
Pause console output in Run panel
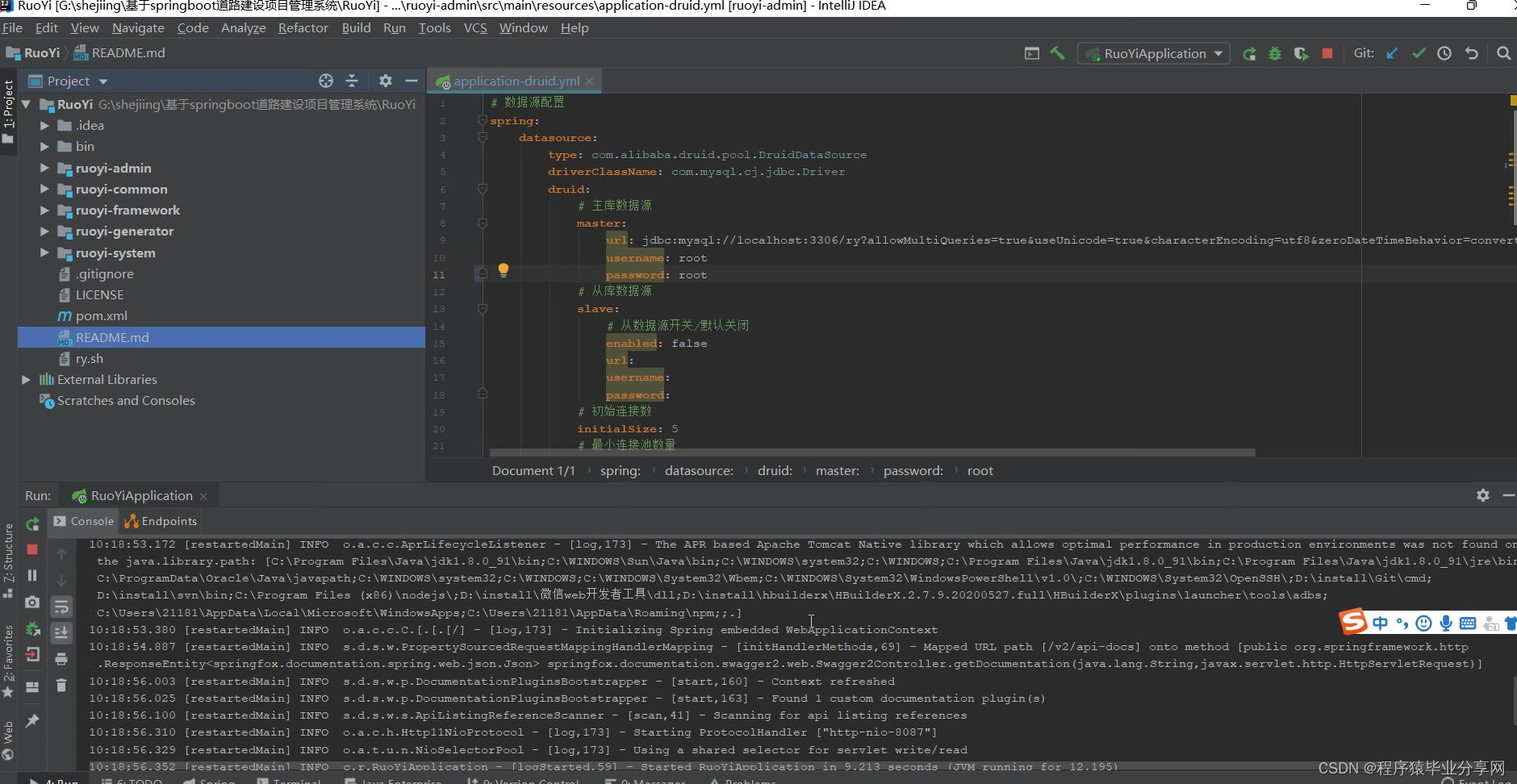32,575
